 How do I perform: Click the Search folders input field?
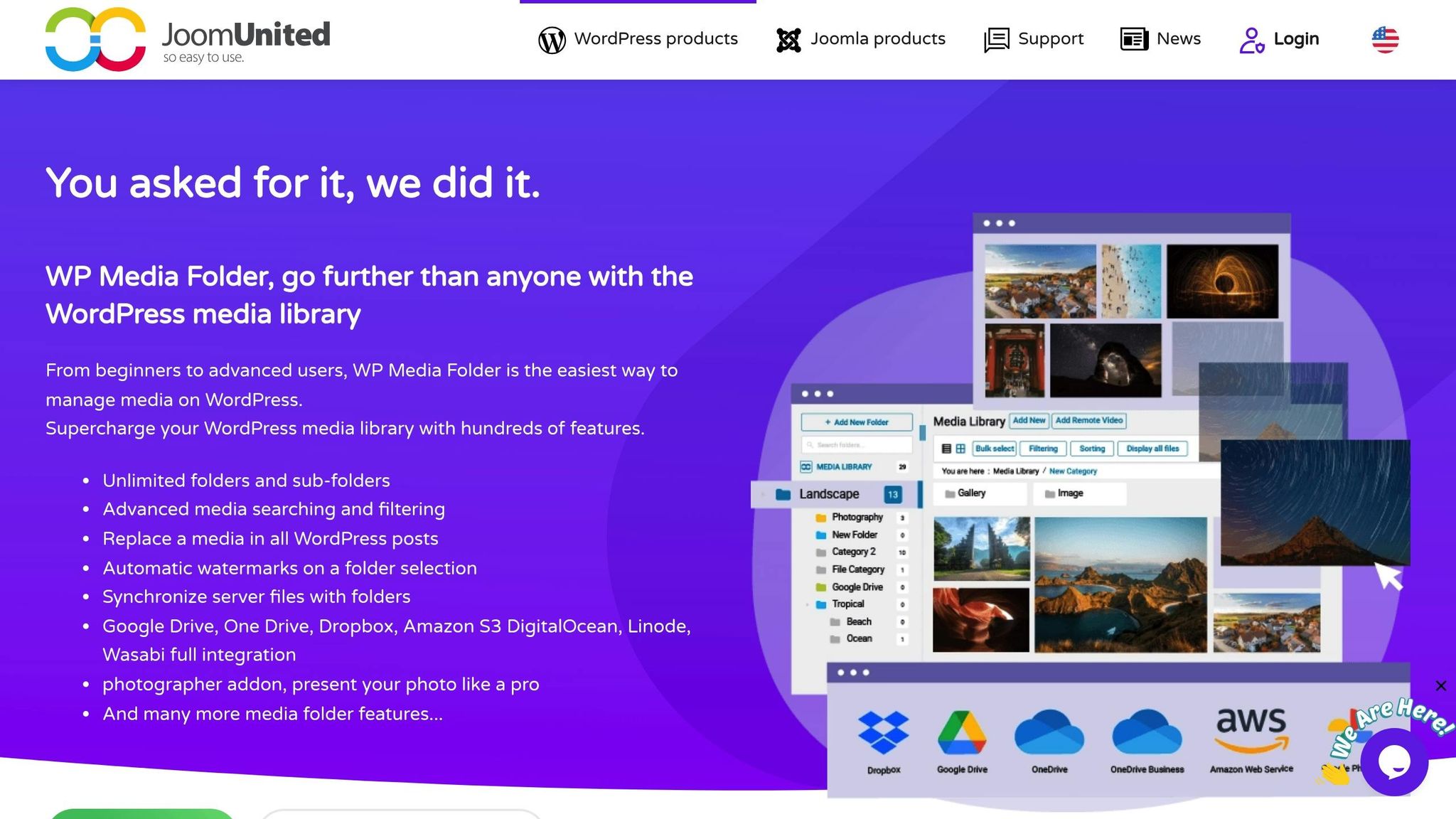click(856, 445)
